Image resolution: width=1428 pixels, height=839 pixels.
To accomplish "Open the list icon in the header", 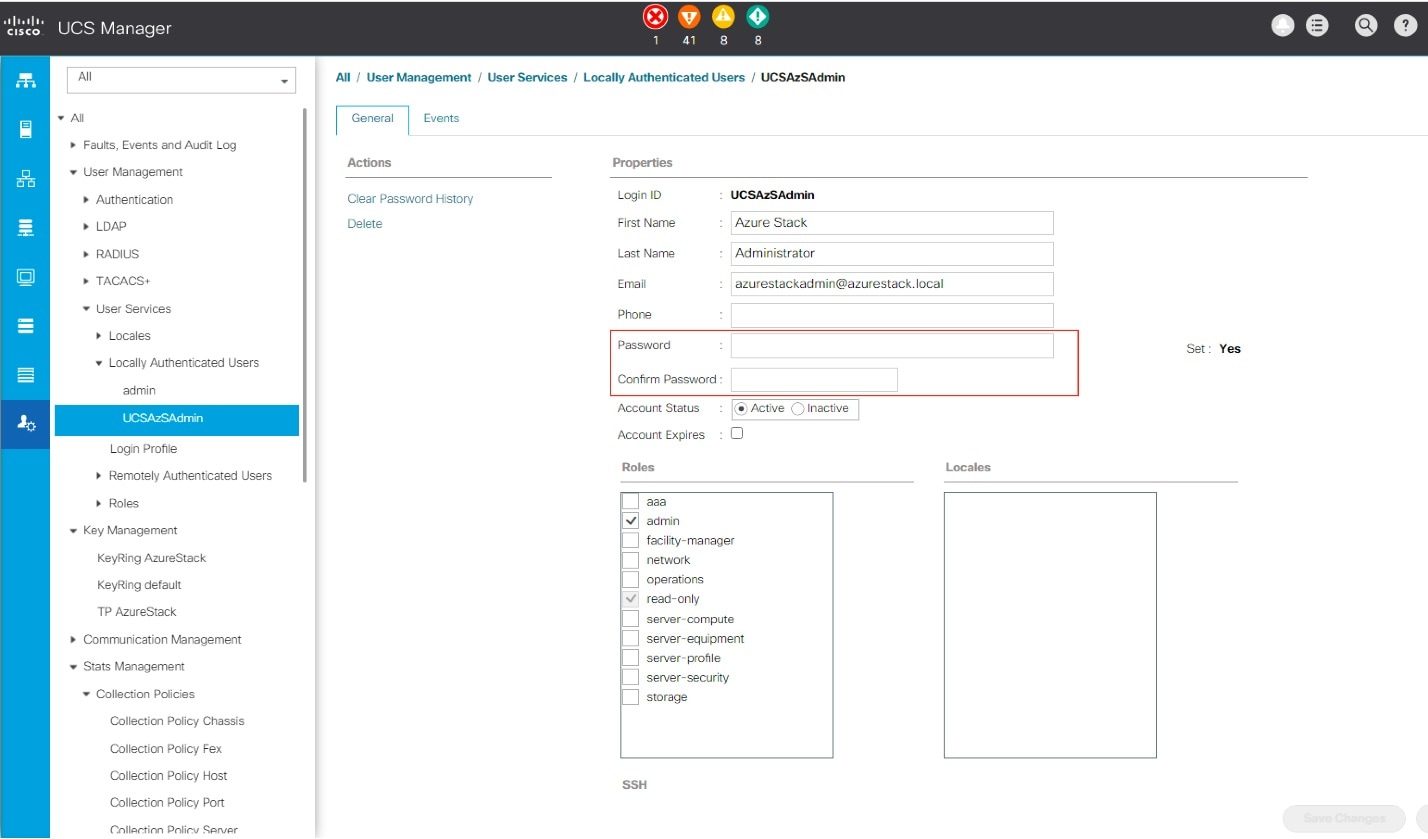I will 1318,27.
